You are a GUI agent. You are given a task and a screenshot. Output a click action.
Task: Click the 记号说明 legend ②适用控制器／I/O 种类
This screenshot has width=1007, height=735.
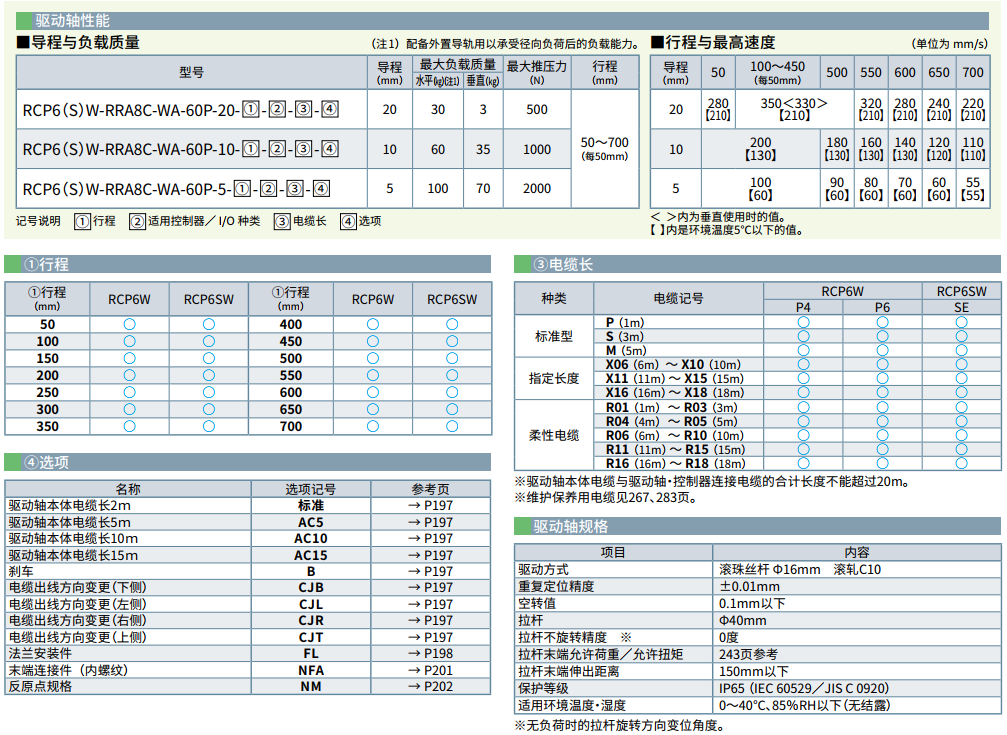point(195,221)
